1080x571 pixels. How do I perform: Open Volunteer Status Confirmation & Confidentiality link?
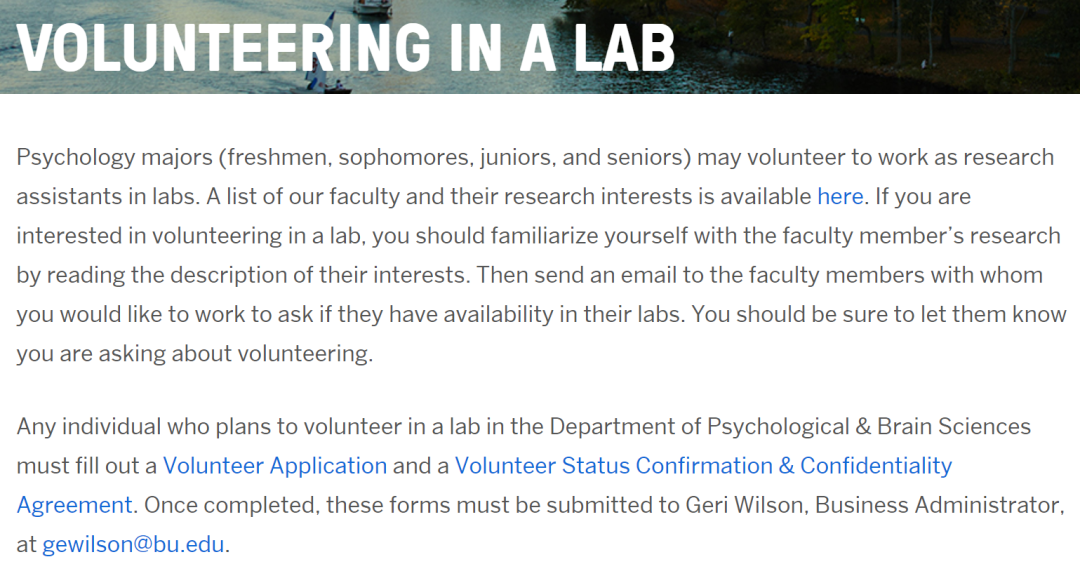pyautogui.click(x=703, y=466)
